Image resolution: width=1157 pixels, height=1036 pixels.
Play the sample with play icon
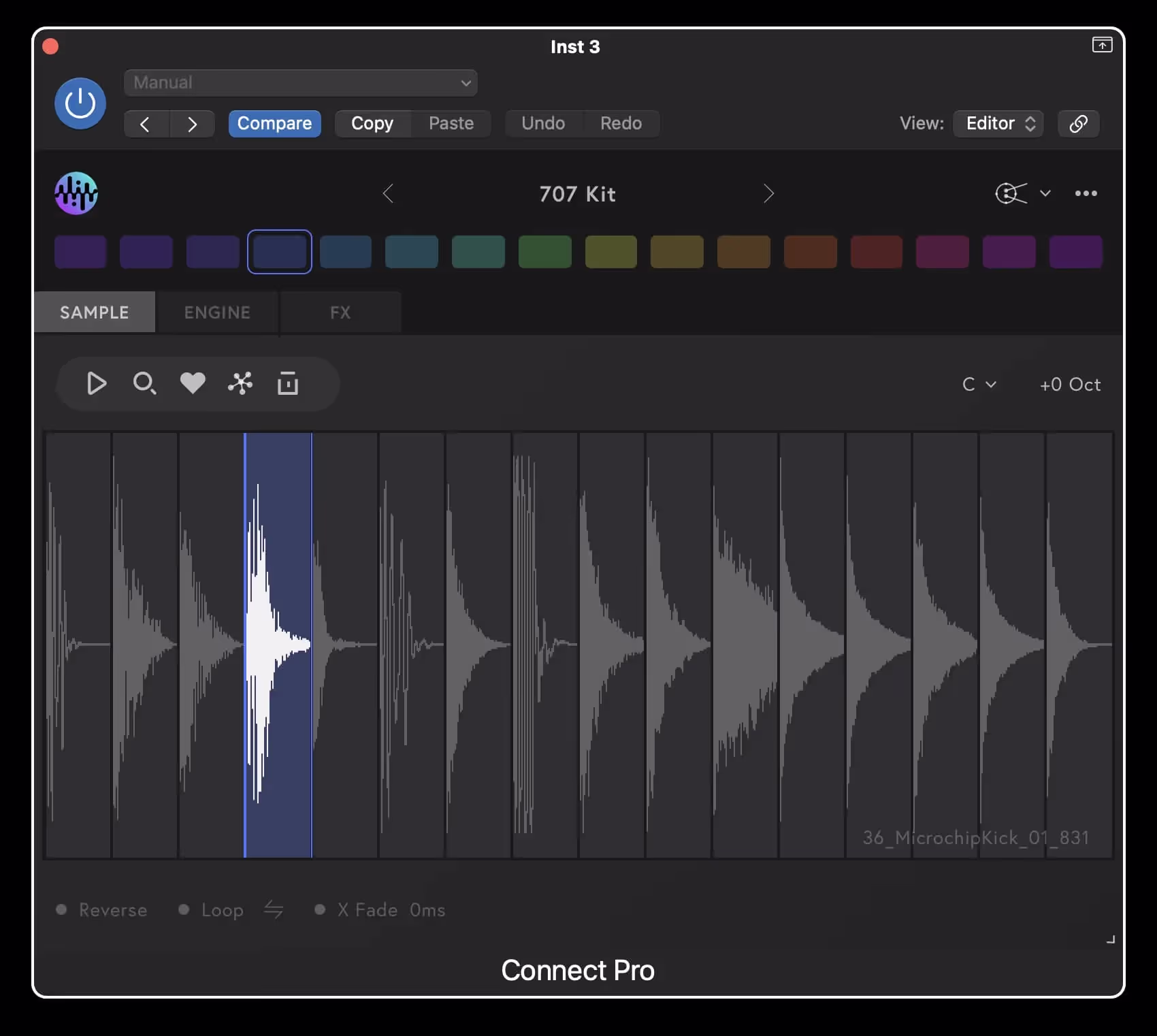[x=97, y=384]
